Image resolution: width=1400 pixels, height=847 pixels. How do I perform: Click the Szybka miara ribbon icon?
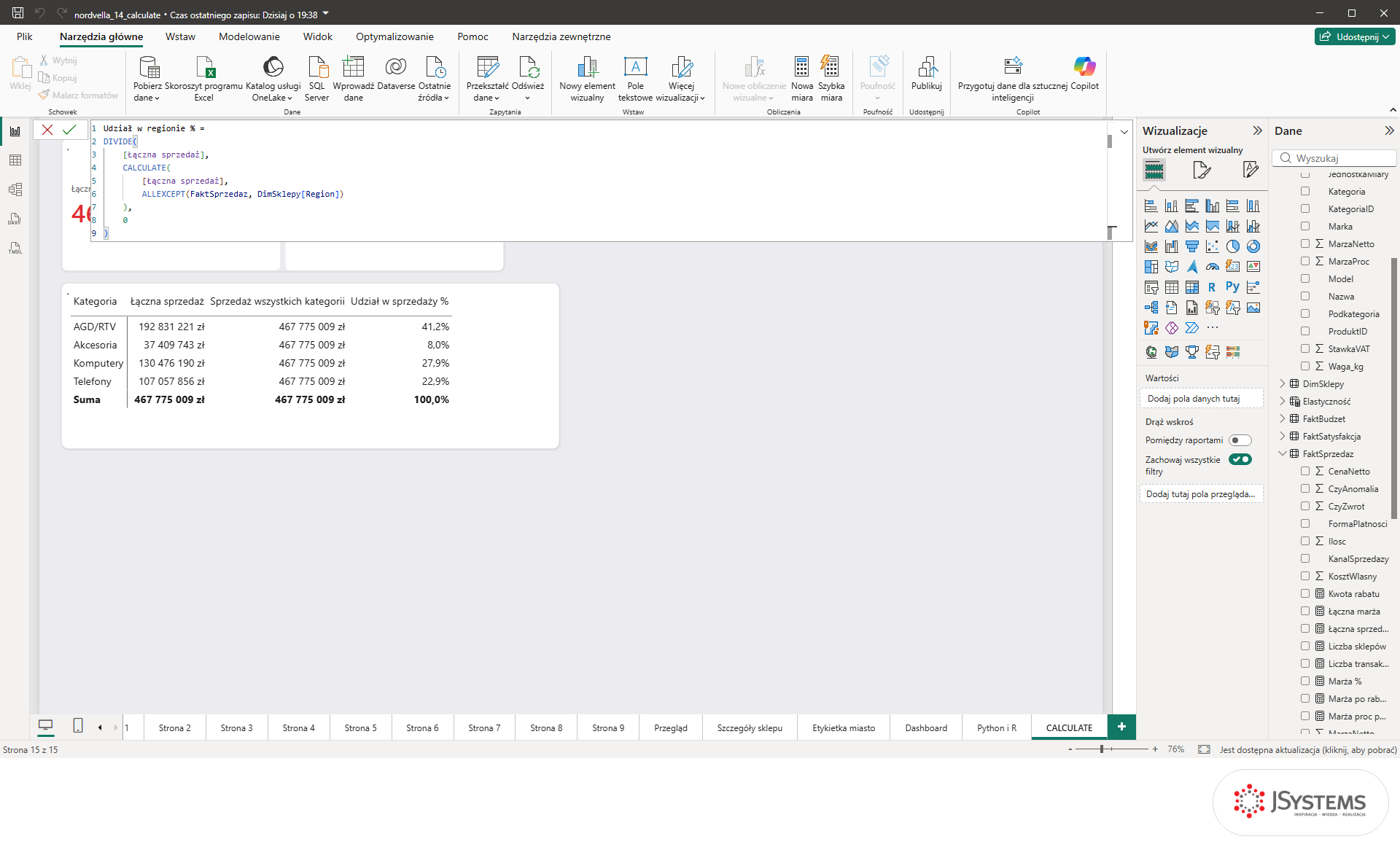(831, 79)
